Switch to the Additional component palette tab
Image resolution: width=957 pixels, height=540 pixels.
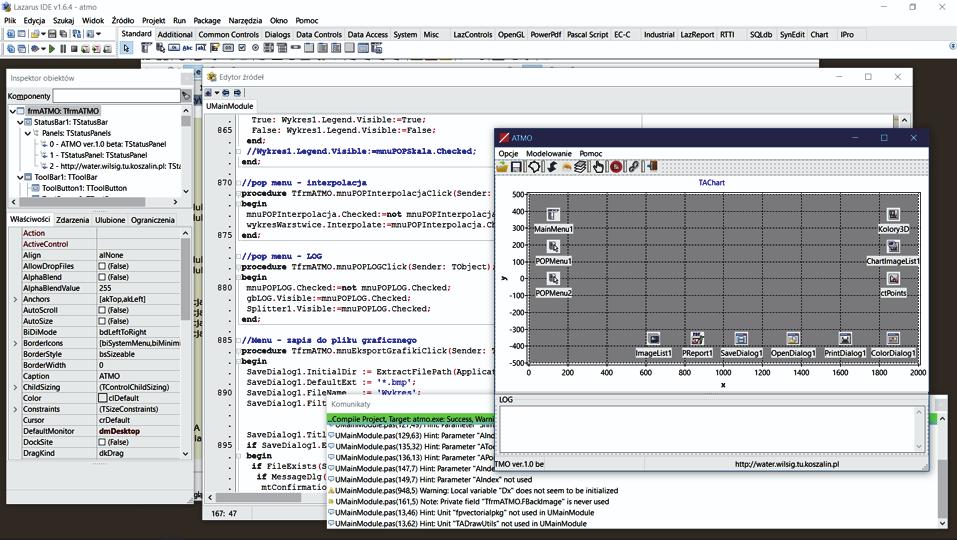click(175, 35)
